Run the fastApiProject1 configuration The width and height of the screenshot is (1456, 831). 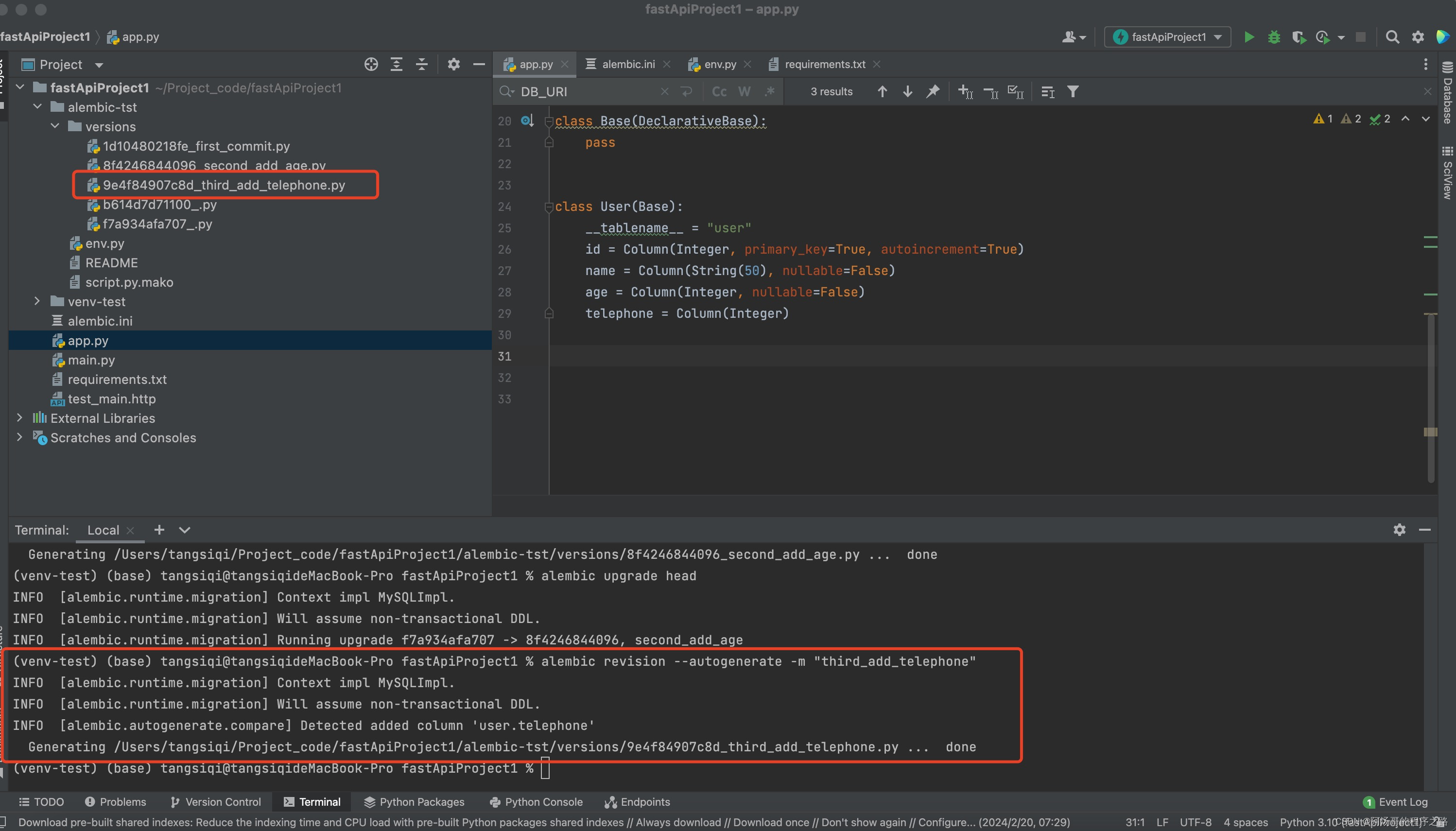pyautogui.click(x=1249, y=37)
